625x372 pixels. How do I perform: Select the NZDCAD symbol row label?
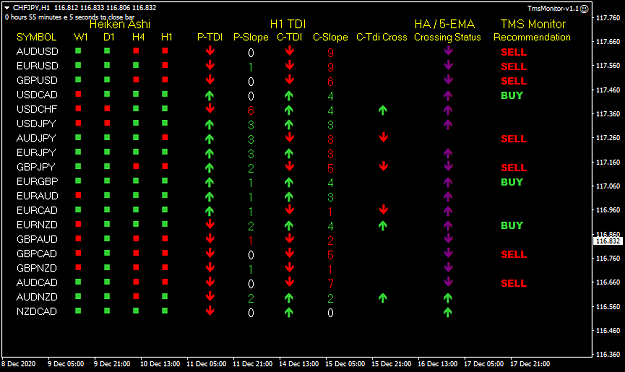click(x=36, y=311)
